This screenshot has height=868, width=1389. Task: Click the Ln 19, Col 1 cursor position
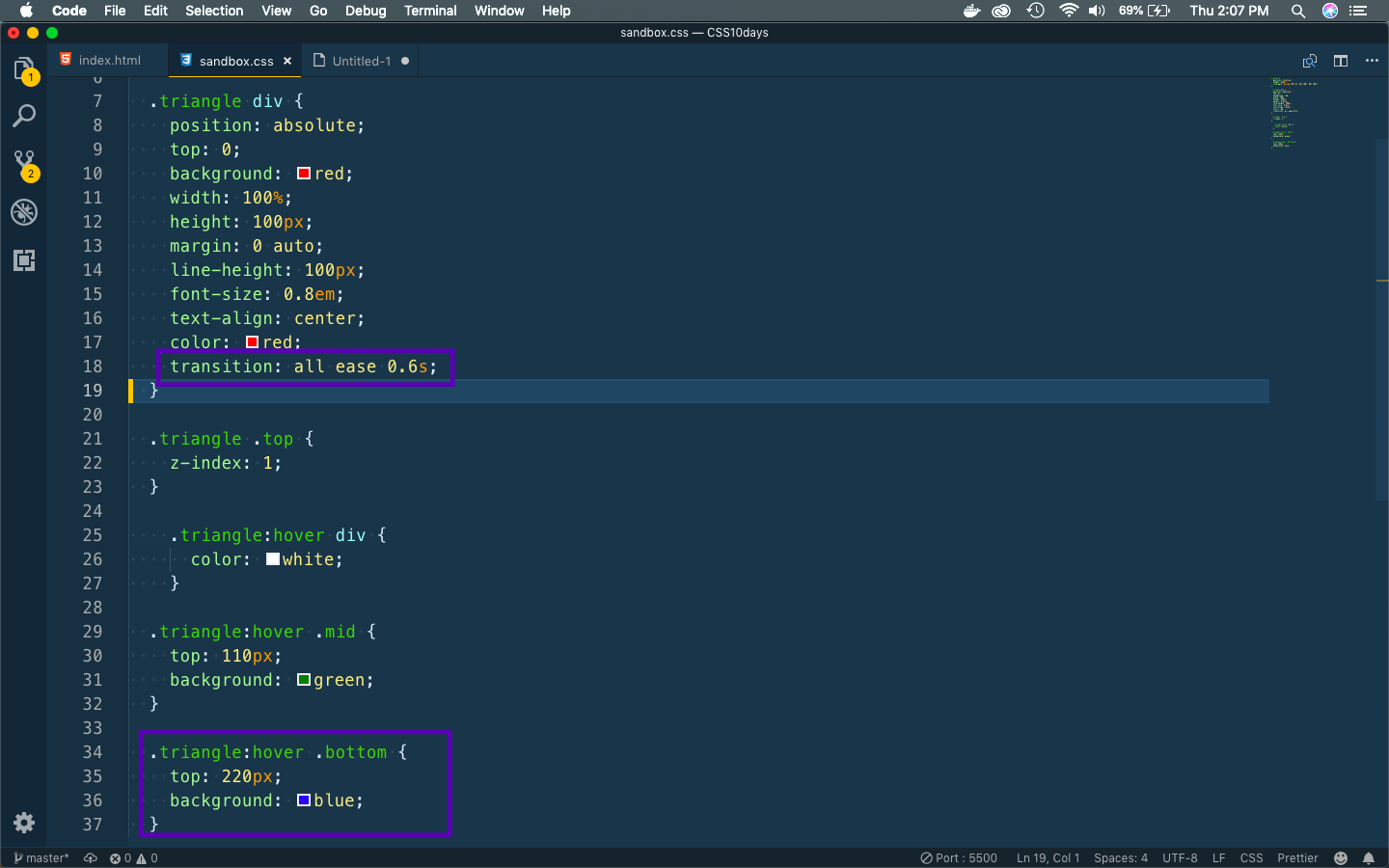click(1048, 858)
